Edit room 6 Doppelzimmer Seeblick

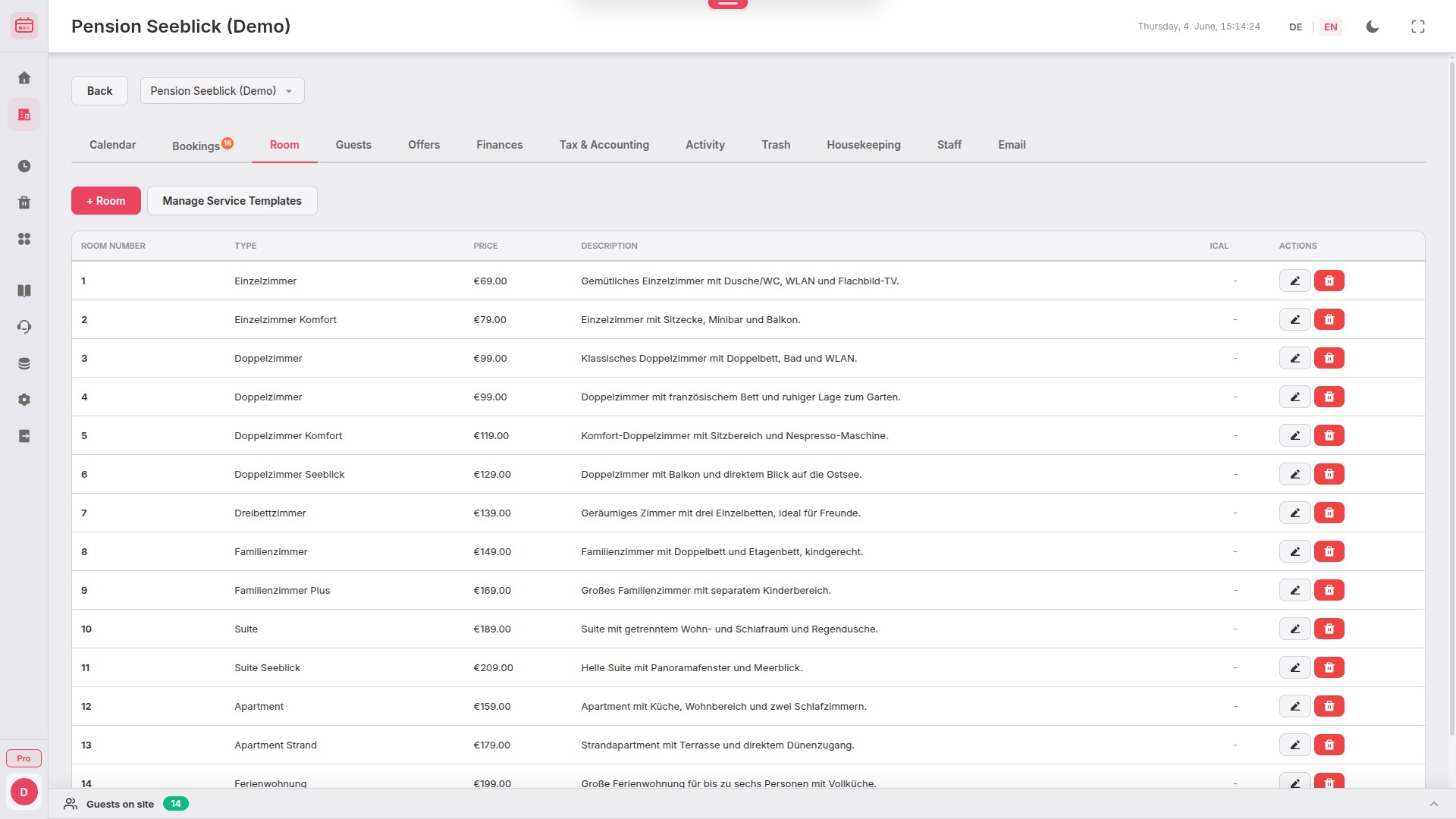1295,474
